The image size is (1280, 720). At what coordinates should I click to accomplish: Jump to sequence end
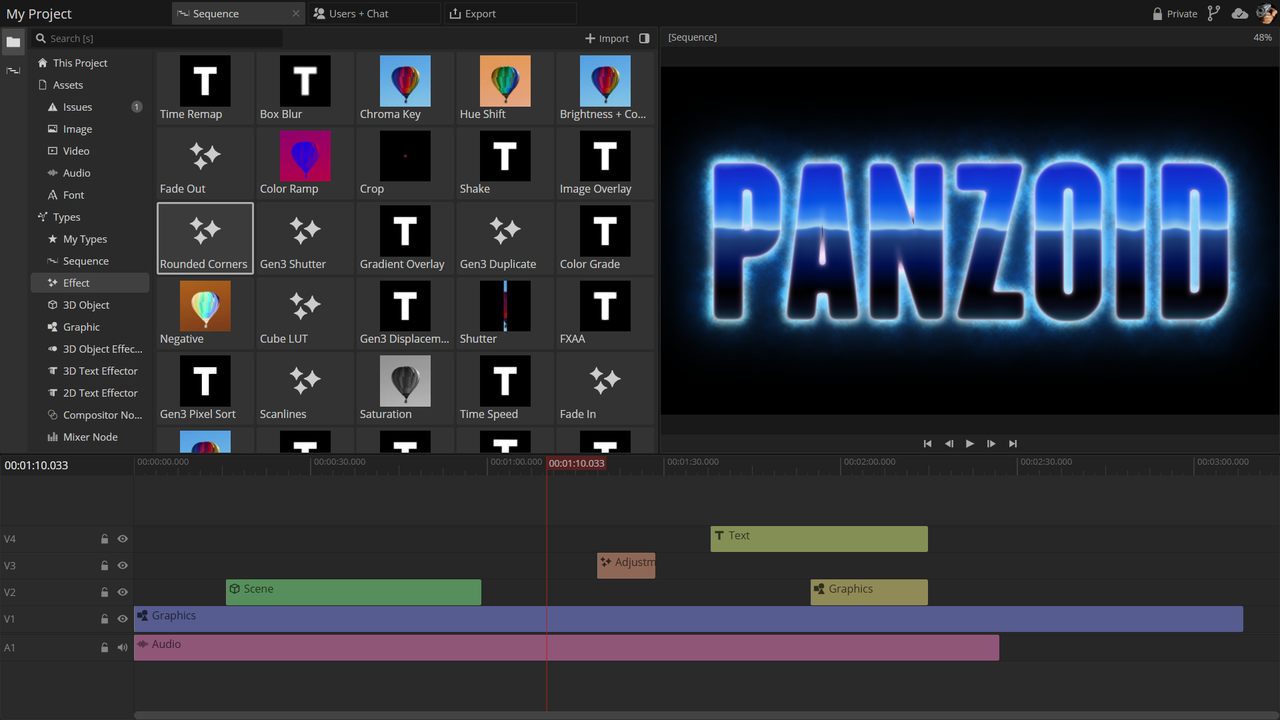(1013, 444)
